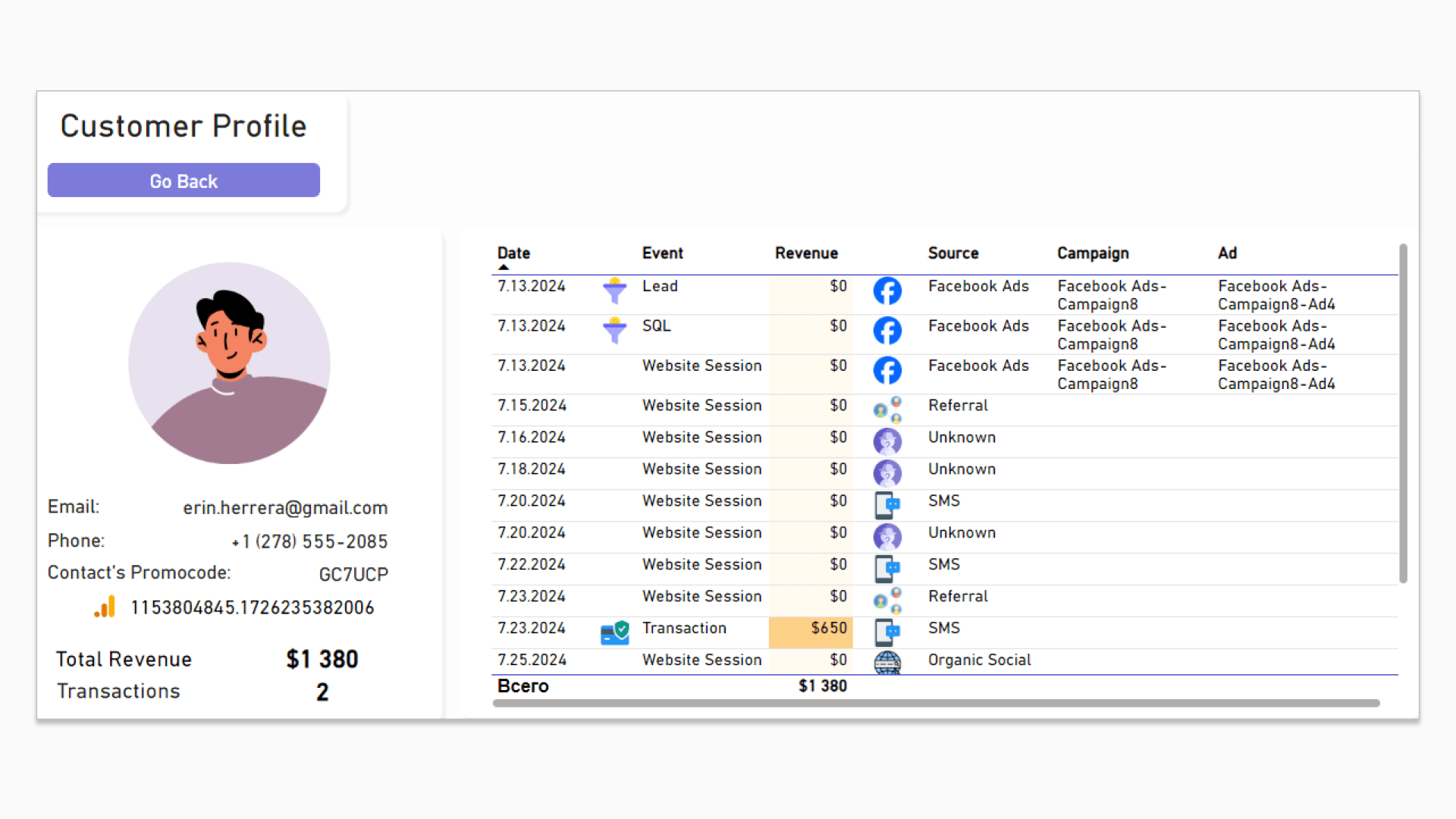Screen dimensions: 1456x819
Task: Sort by the Revenue column header
Action: coord(806,253)
